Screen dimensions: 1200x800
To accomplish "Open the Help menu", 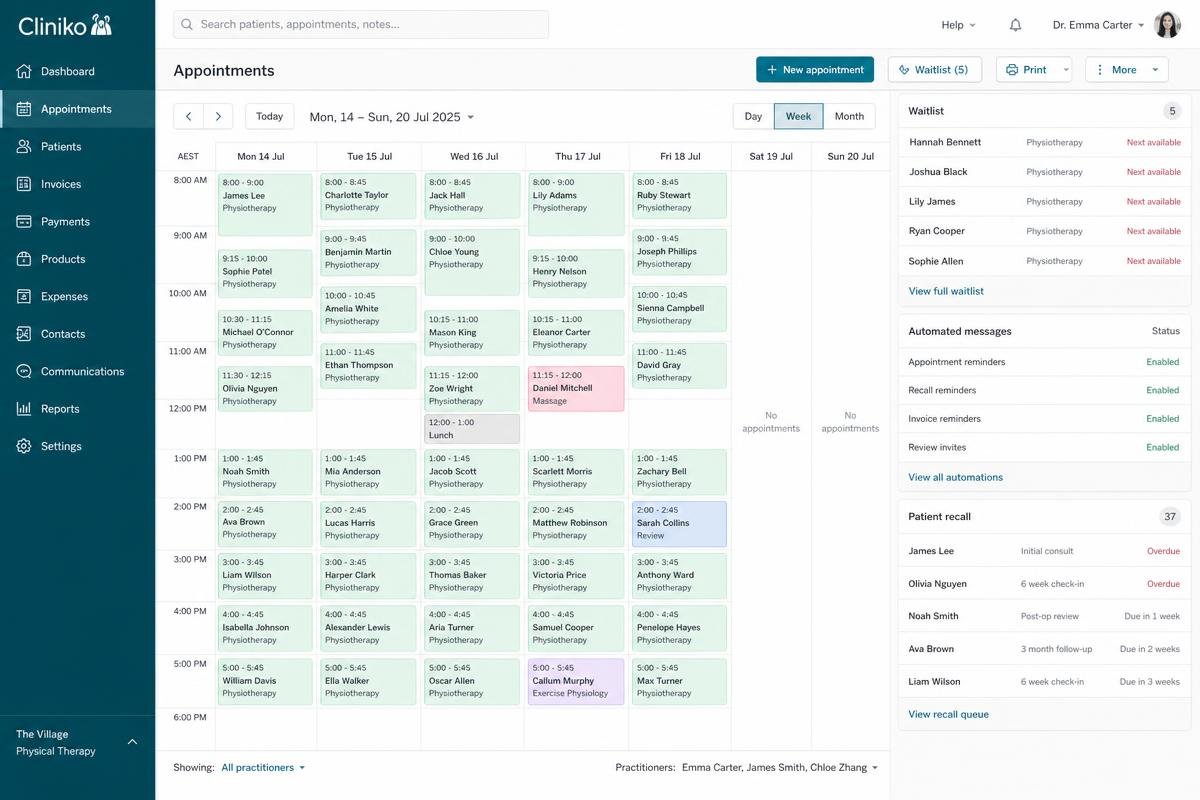I will tap(958, 25).
